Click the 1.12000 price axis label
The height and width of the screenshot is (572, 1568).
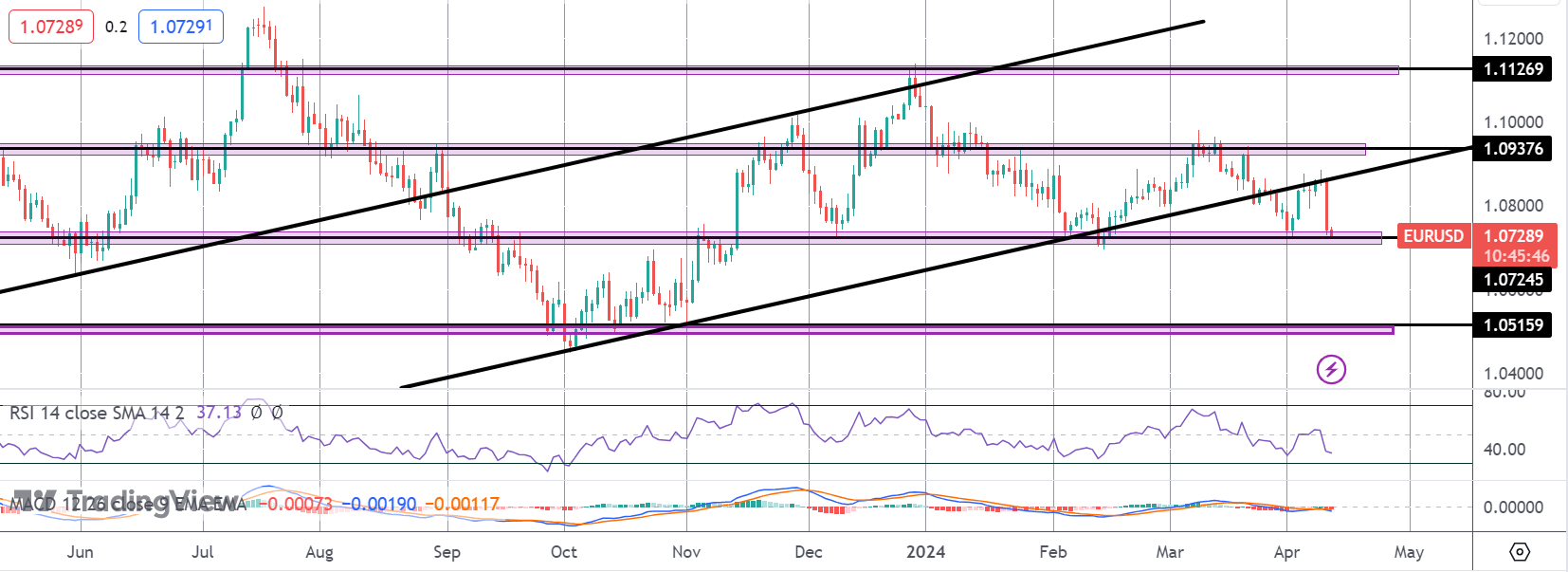click(x=1513, y=39)
